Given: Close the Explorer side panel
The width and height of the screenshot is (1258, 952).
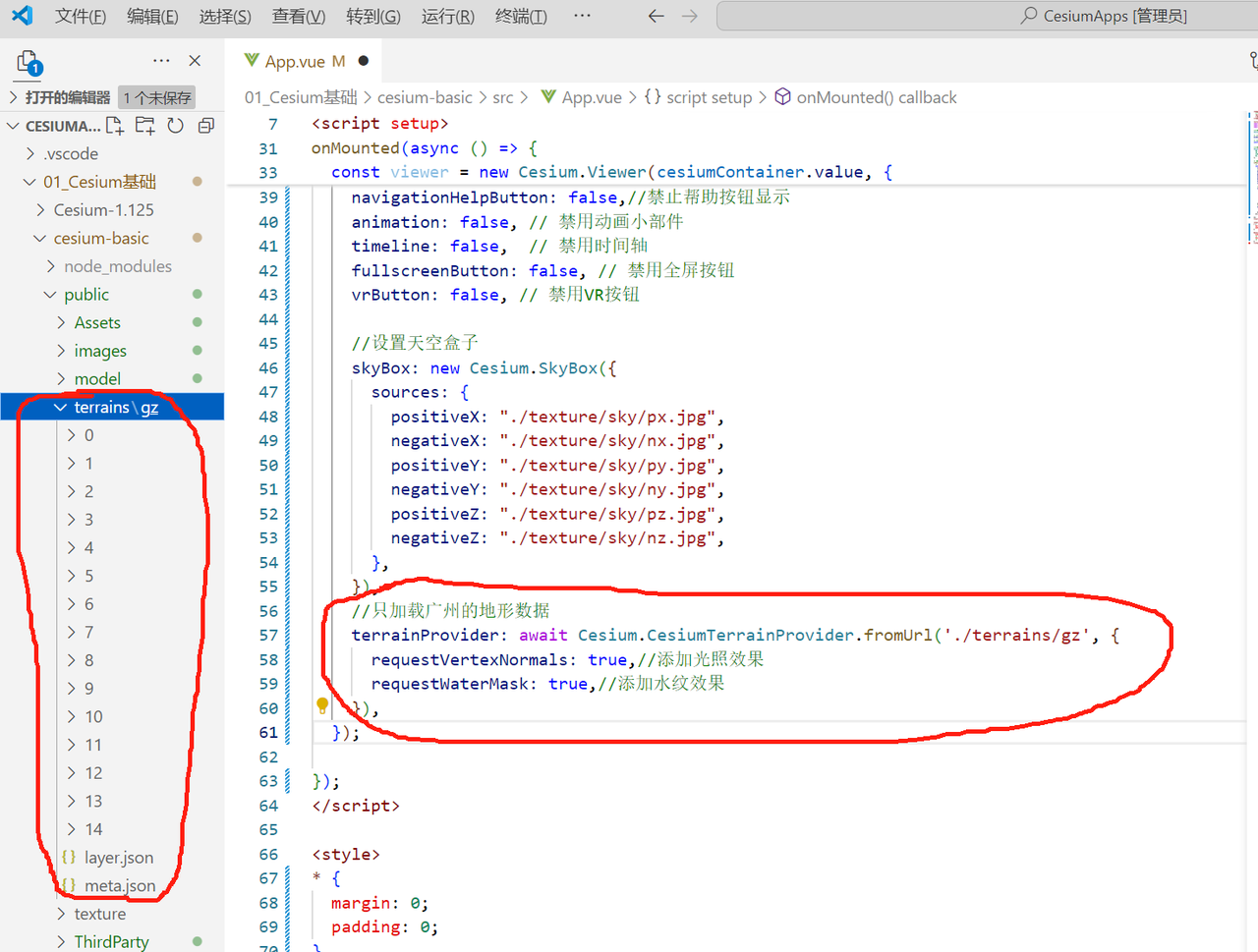Looking at the screenshot, I should click(x=195, y=61).
